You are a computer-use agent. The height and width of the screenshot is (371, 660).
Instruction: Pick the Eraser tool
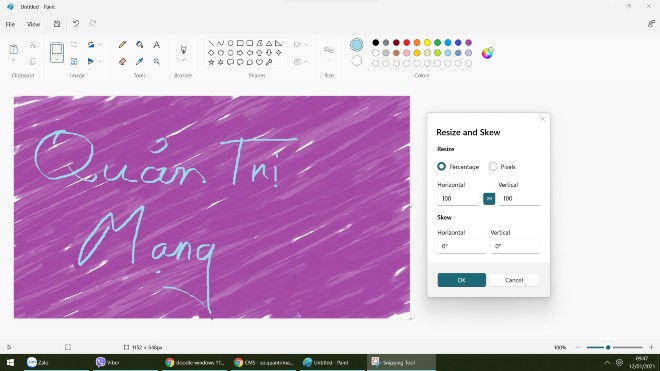coord(122,61)
